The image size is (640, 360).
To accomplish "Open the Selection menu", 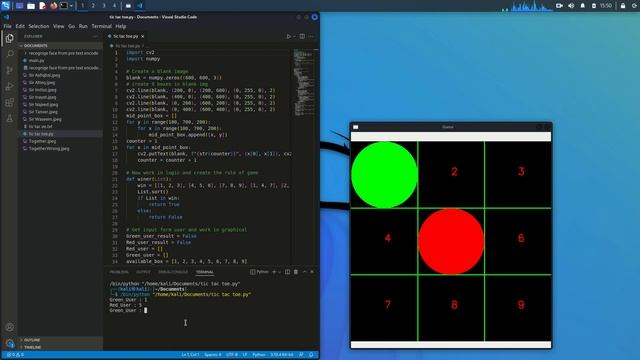I will tap(39, 26).
